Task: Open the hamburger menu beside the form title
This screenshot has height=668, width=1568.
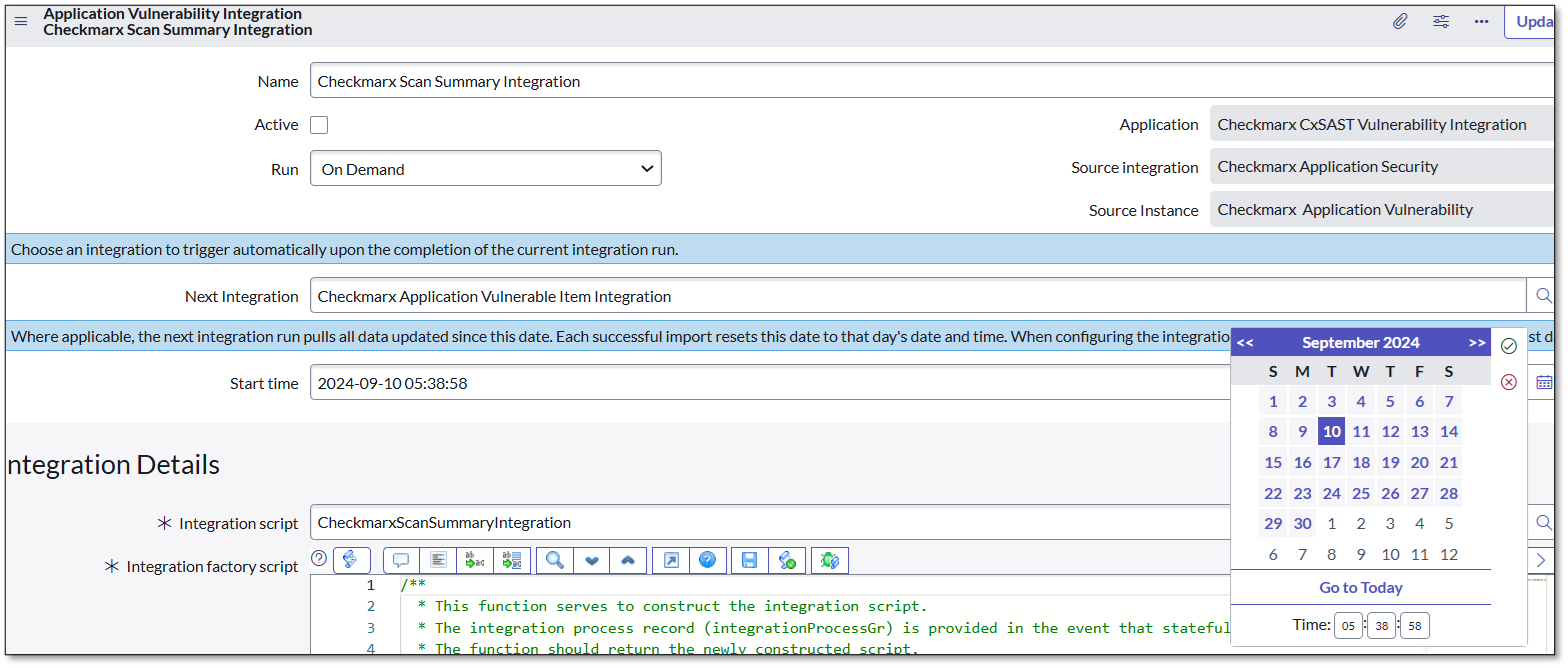Action: click(x=21, y=22)
